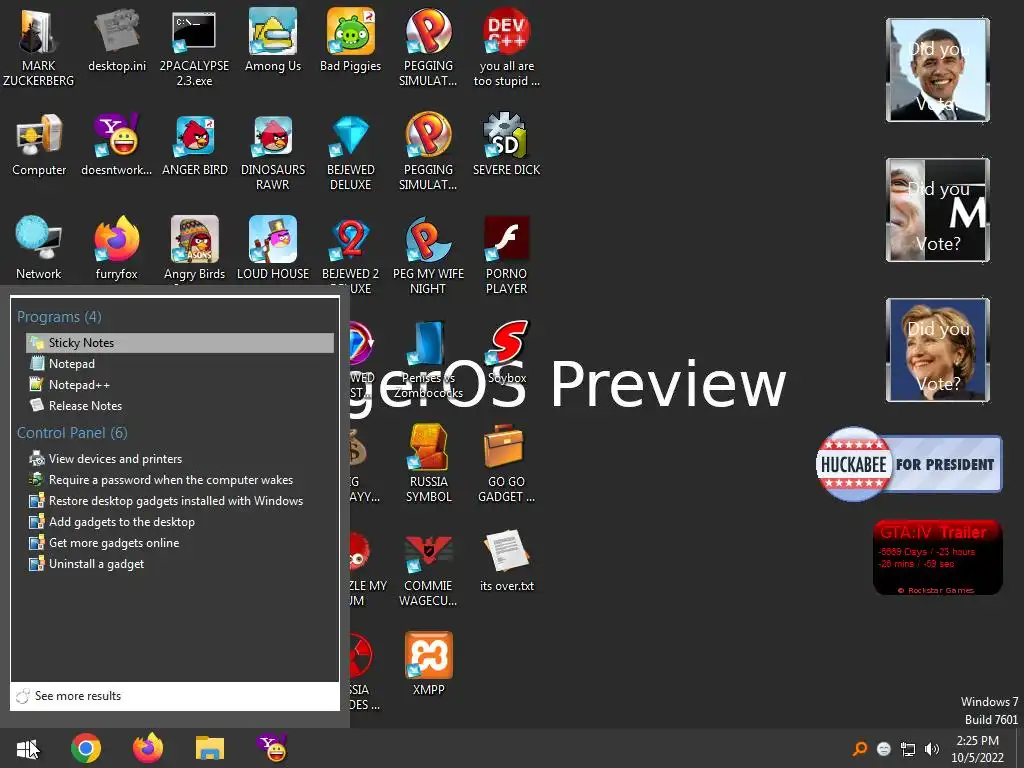This screenshot has width=1024, height=768.
Task: Click the GTA:IV Trailer countdown gadget
Action: (937, 558)
